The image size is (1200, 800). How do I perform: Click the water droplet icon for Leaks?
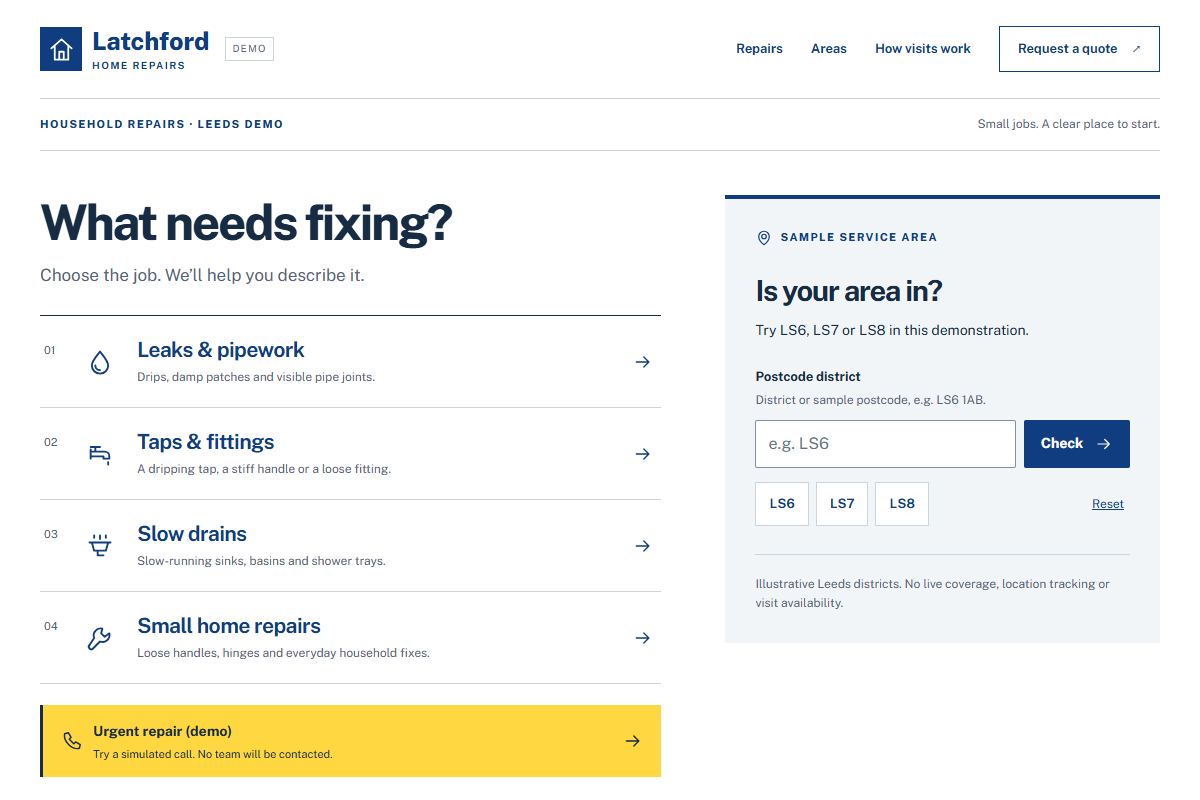(99, 362)
